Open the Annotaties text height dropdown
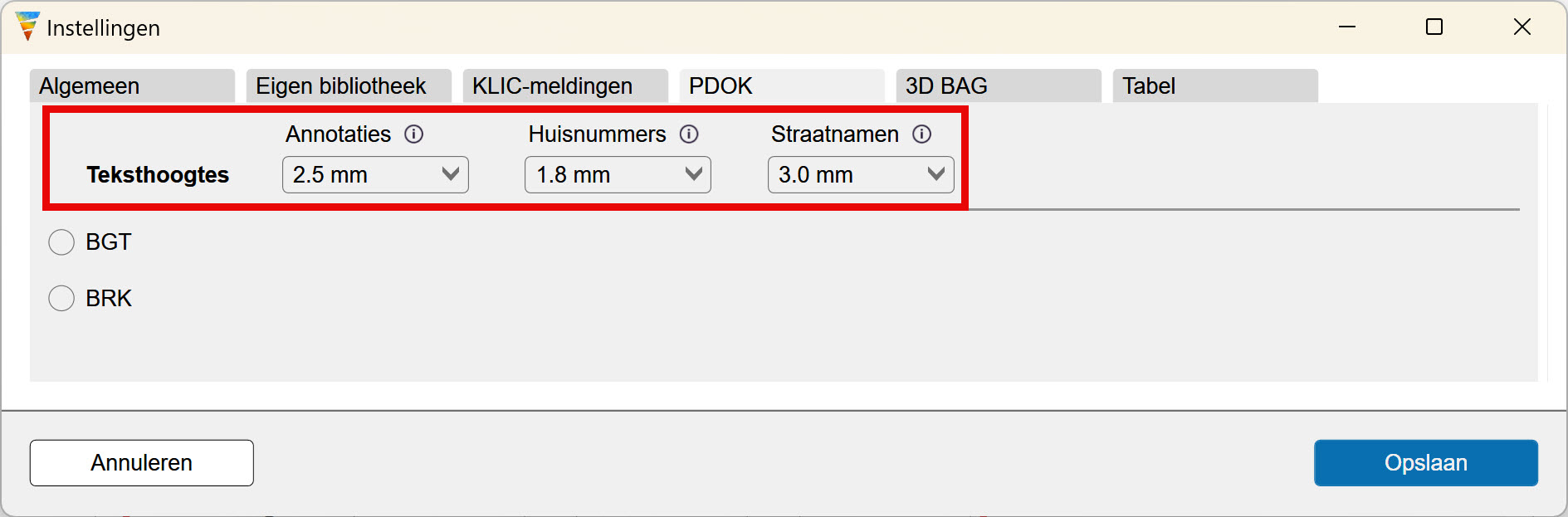1568x517 pixels. [x=375, y=175]
